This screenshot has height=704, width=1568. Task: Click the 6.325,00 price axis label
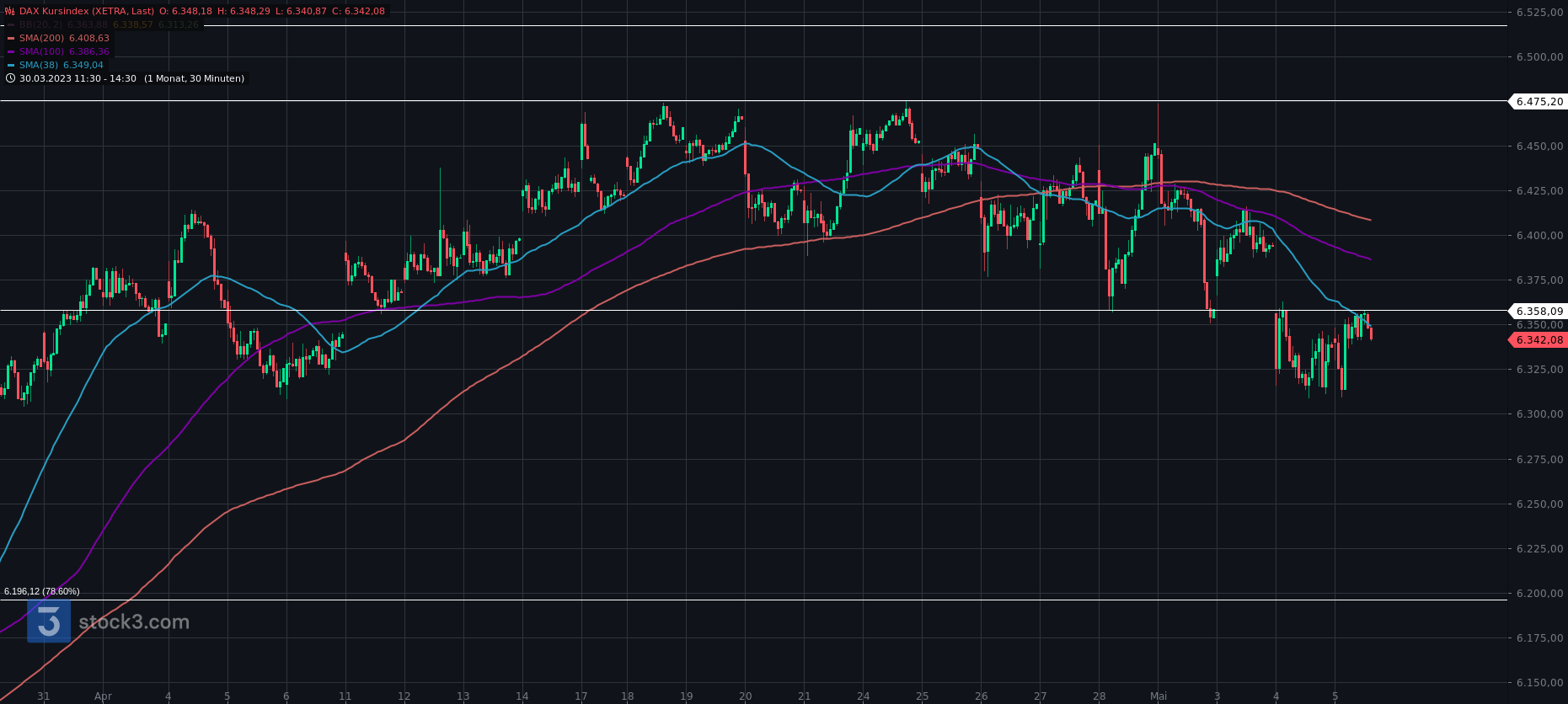(1539, 369)
